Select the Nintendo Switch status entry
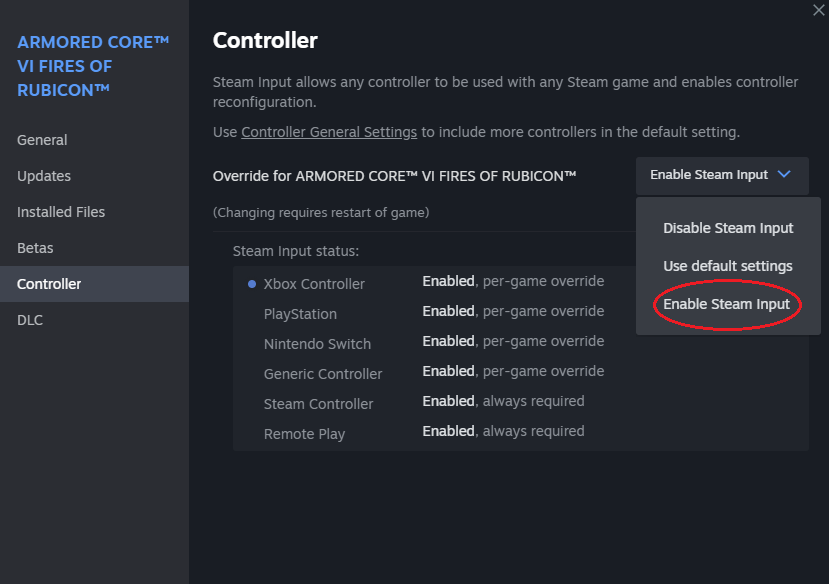 (x=317, y=344)
